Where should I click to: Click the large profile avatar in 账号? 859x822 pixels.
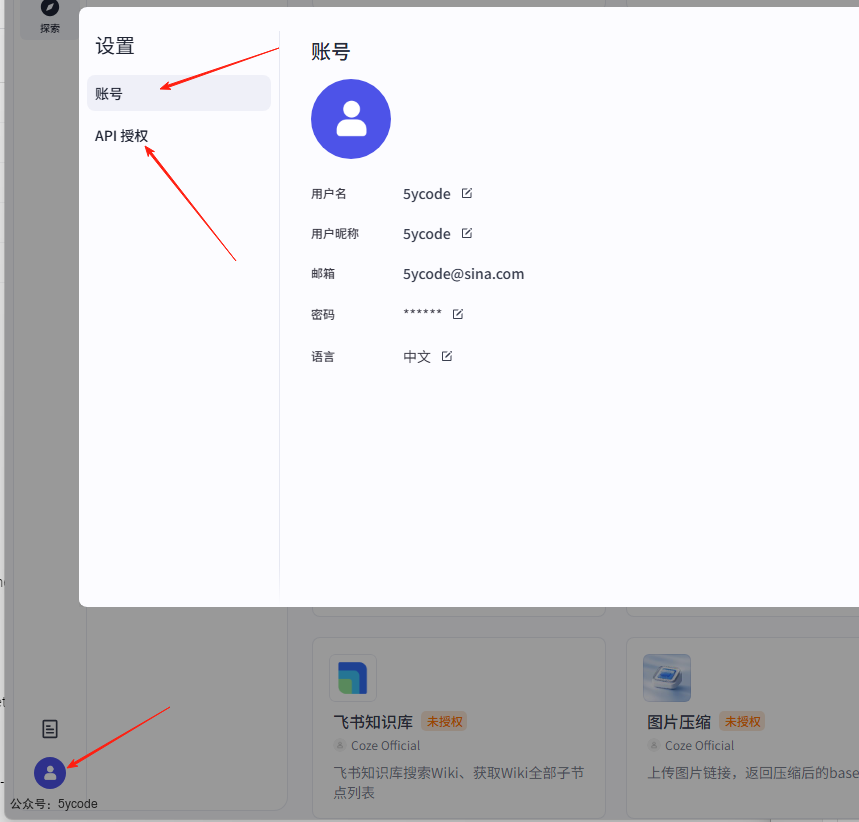coord(351,119)
